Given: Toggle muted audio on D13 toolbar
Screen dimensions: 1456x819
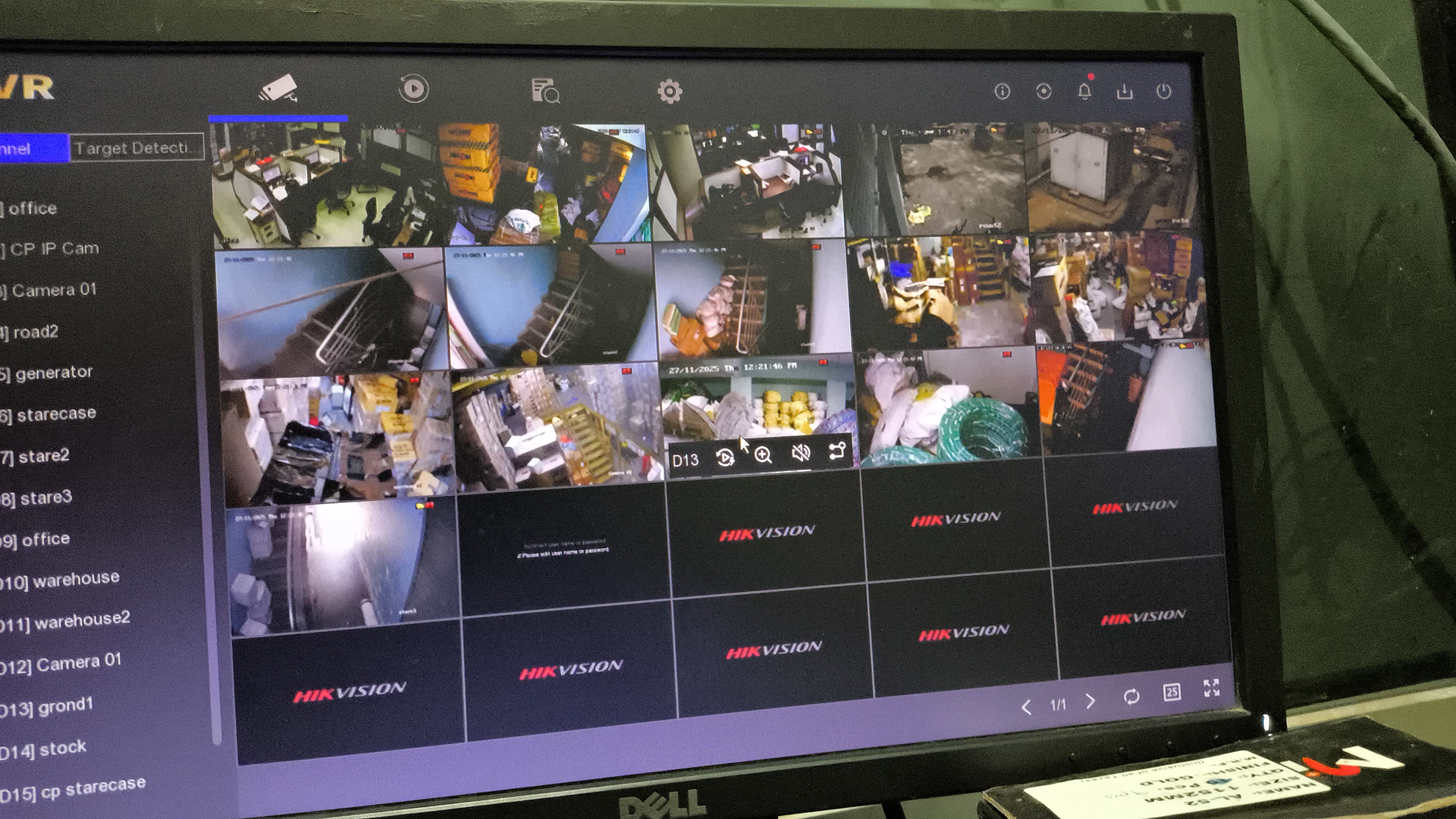Looking at the screenshot, I should pyautogui.click(x=801, y=453).
